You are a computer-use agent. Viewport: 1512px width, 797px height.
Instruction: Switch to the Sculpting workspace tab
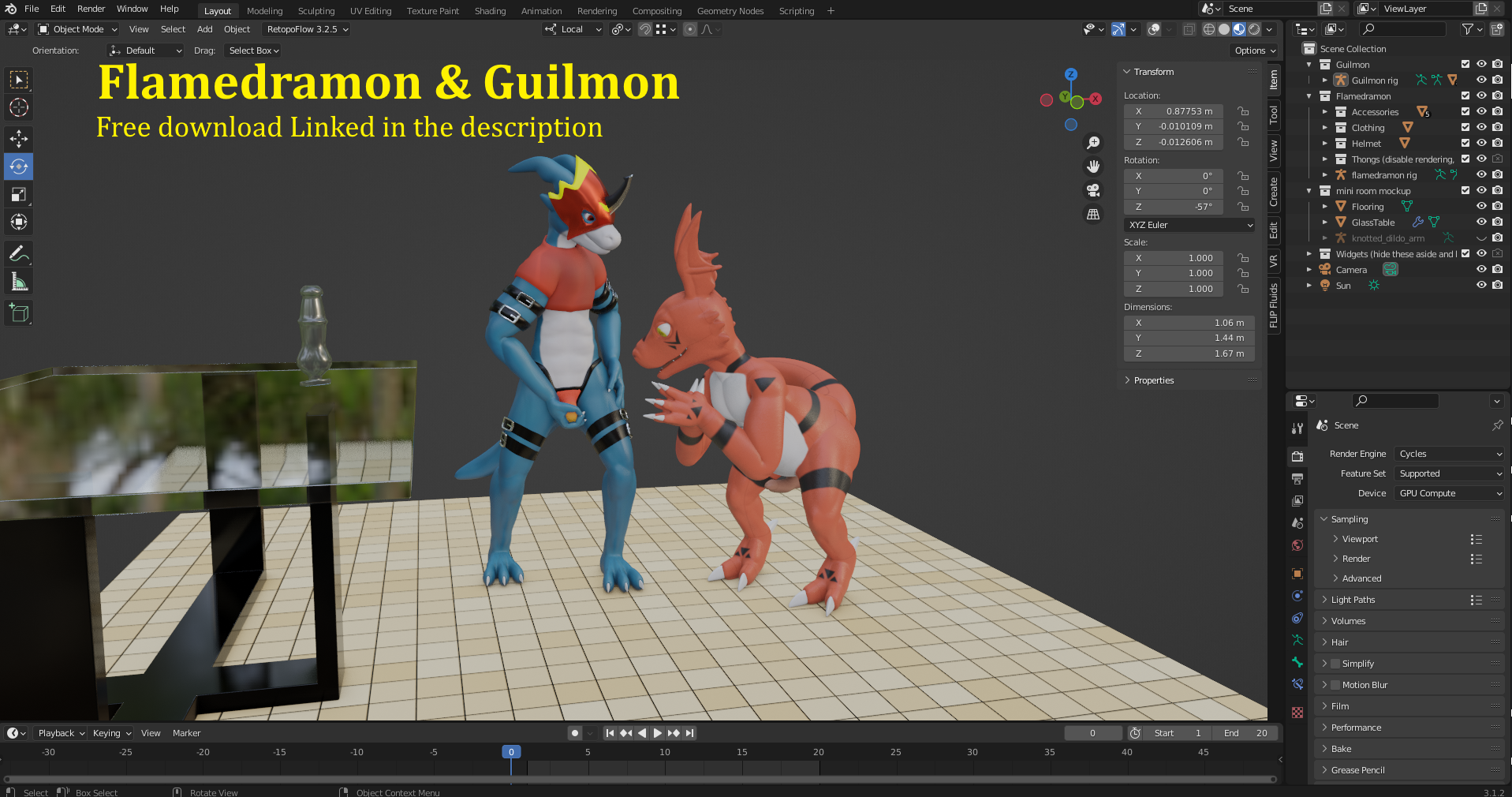316,11
